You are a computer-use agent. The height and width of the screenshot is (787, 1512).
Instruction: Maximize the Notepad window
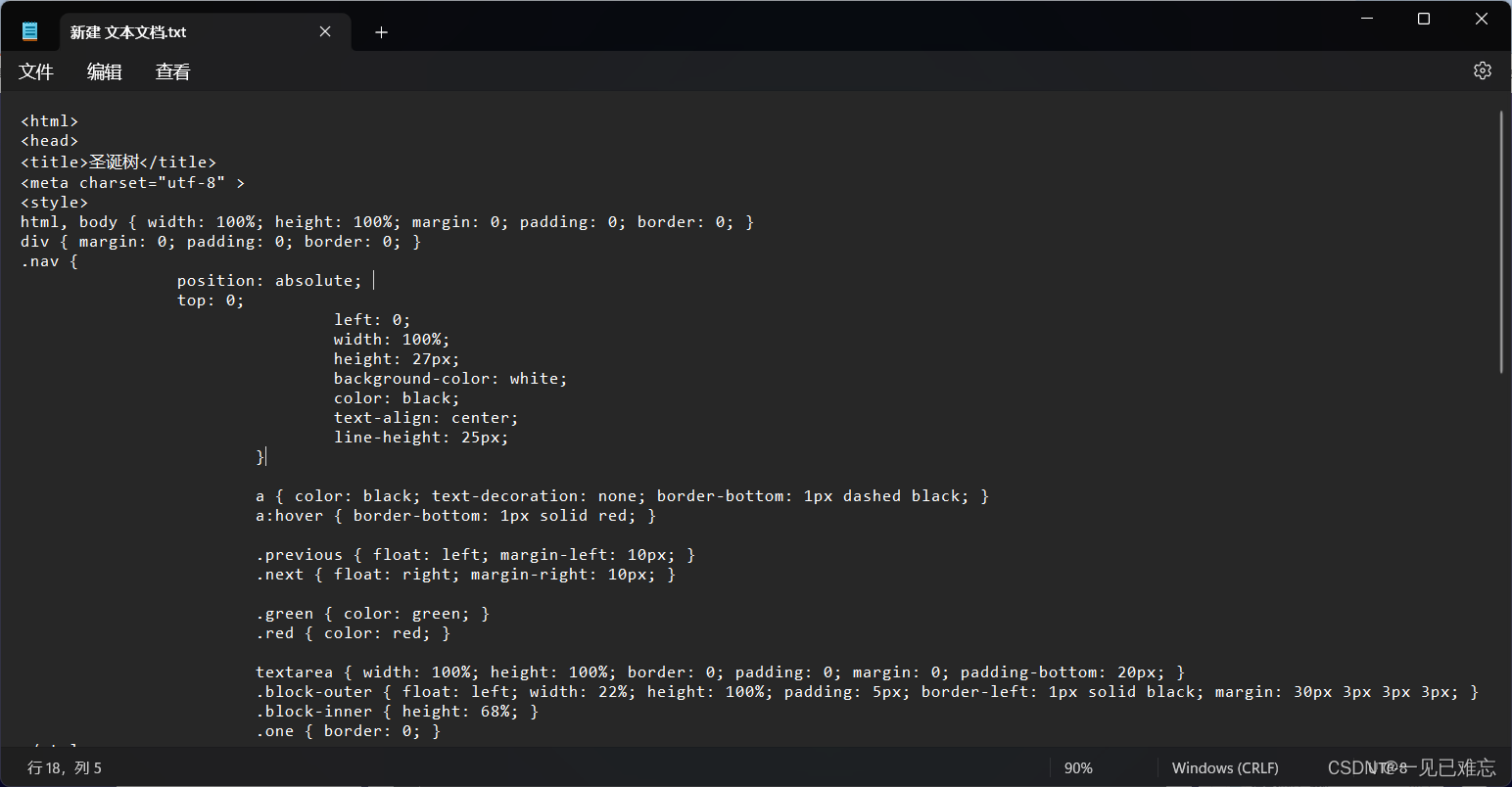[x=1424, y=19]
